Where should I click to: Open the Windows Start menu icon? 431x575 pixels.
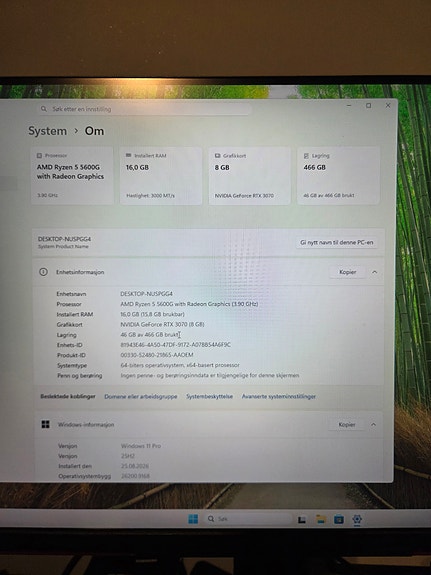pos(193,519)
